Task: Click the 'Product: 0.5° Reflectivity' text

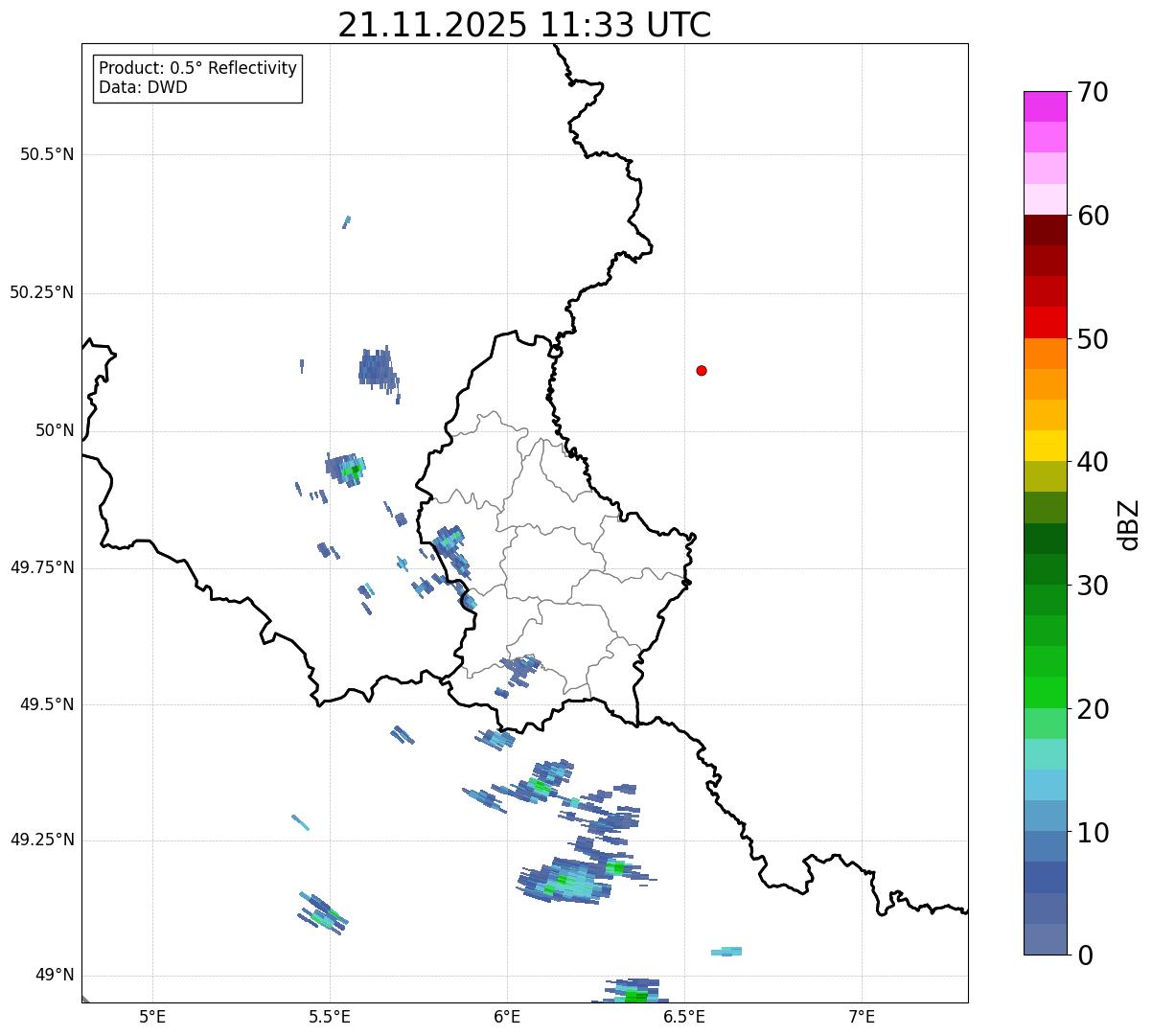Action: point(197,68)
